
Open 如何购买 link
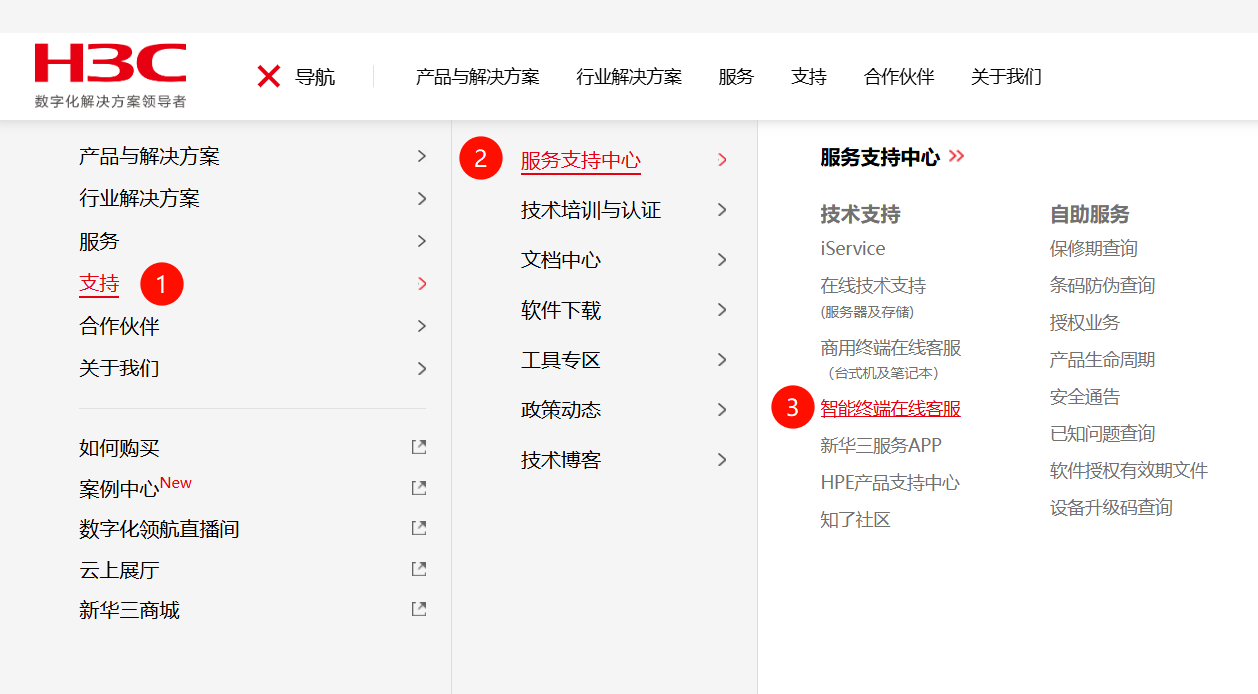(x=119, y=448)
